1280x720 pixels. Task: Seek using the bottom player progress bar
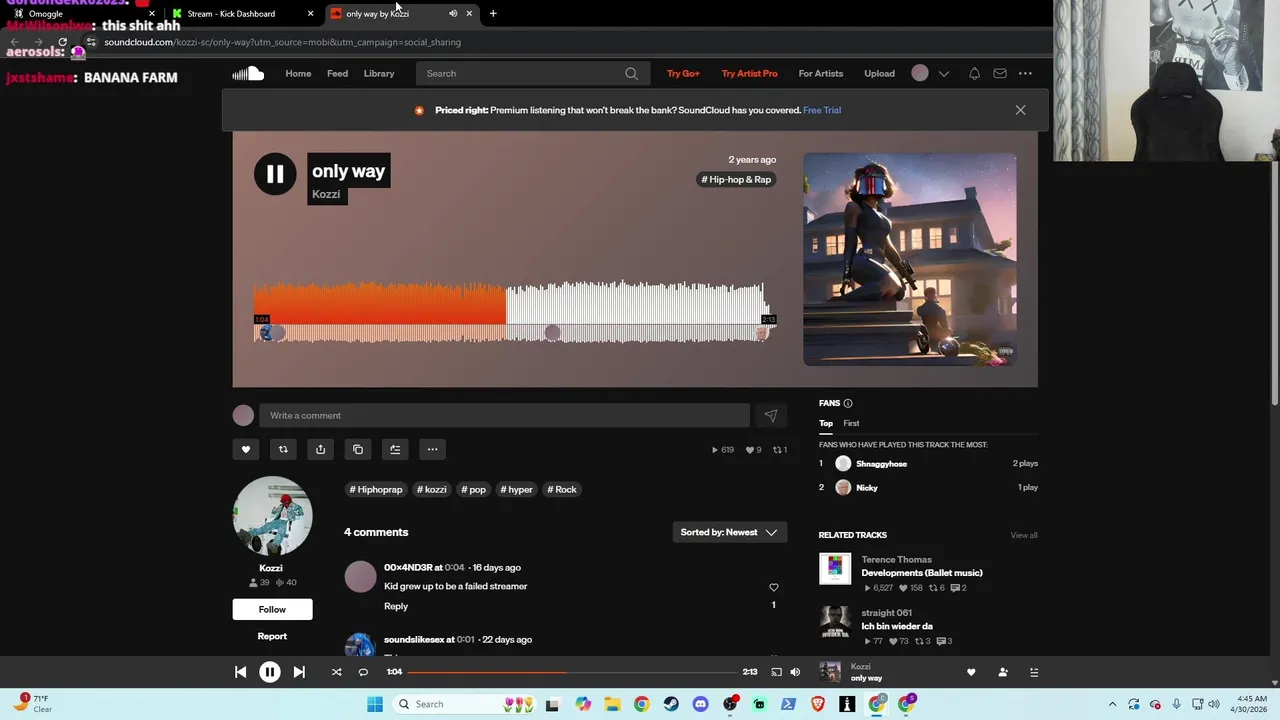click(572, 672)
